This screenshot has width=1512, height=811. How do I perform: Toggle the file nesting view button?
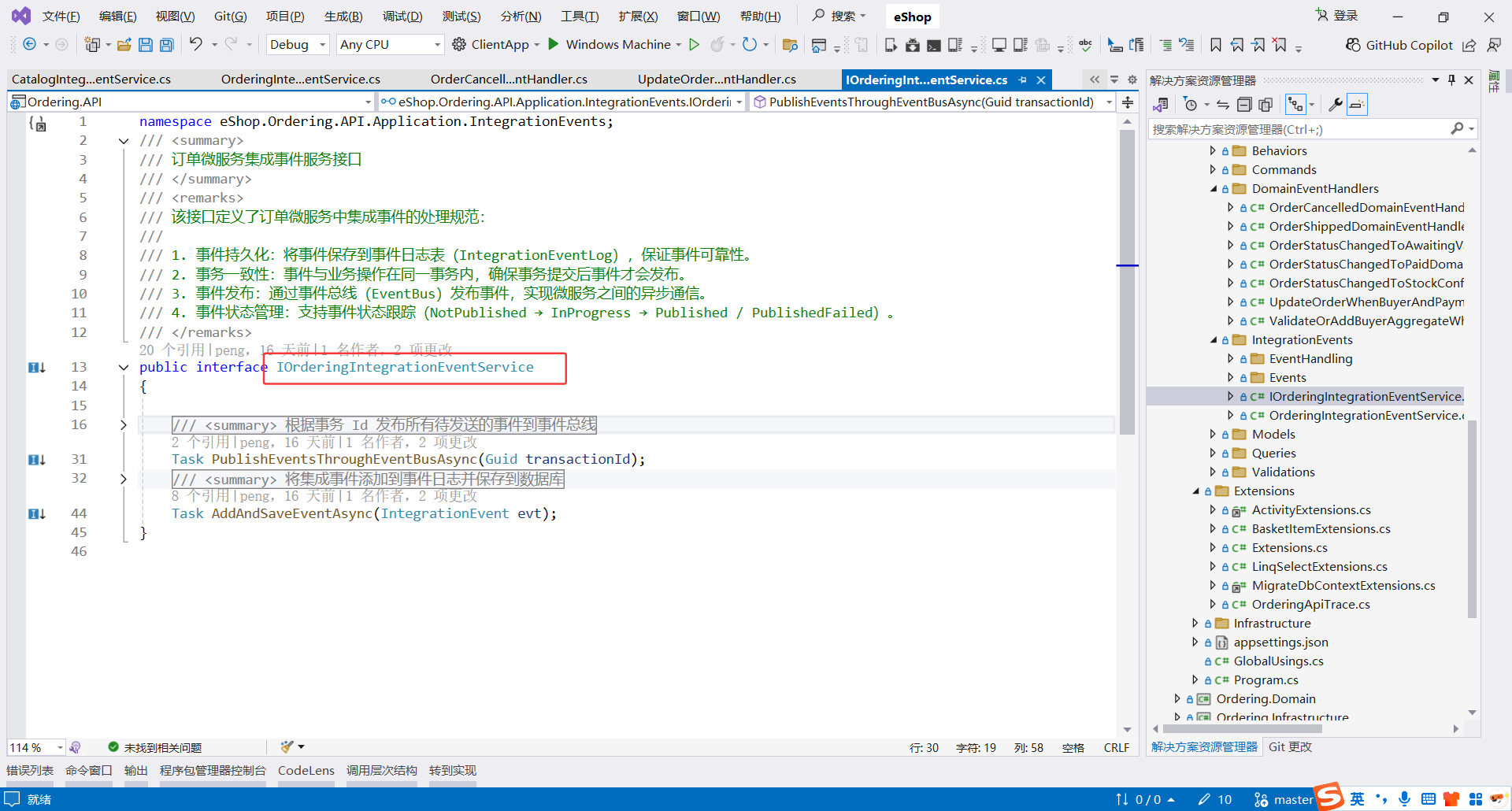[x=1295, y=104]
